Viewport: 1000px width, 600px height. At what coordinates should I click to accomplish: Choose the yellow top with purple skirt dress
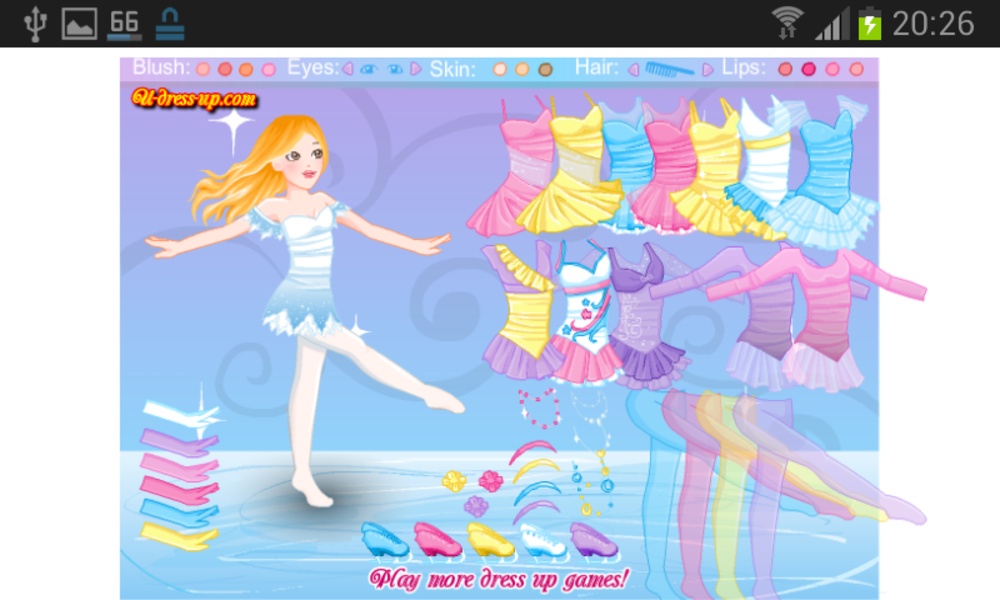click(522, 312)
